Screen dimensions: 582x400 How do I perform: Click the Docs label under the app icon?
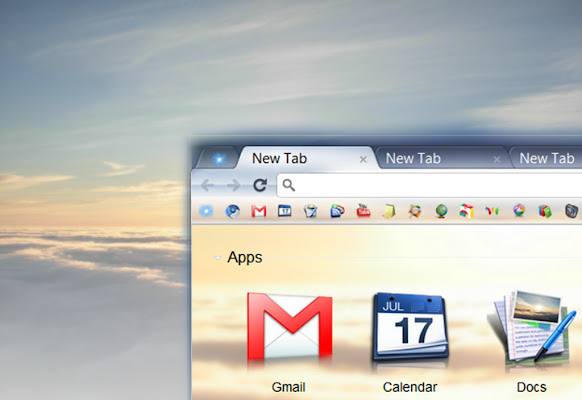coord(532,387)
